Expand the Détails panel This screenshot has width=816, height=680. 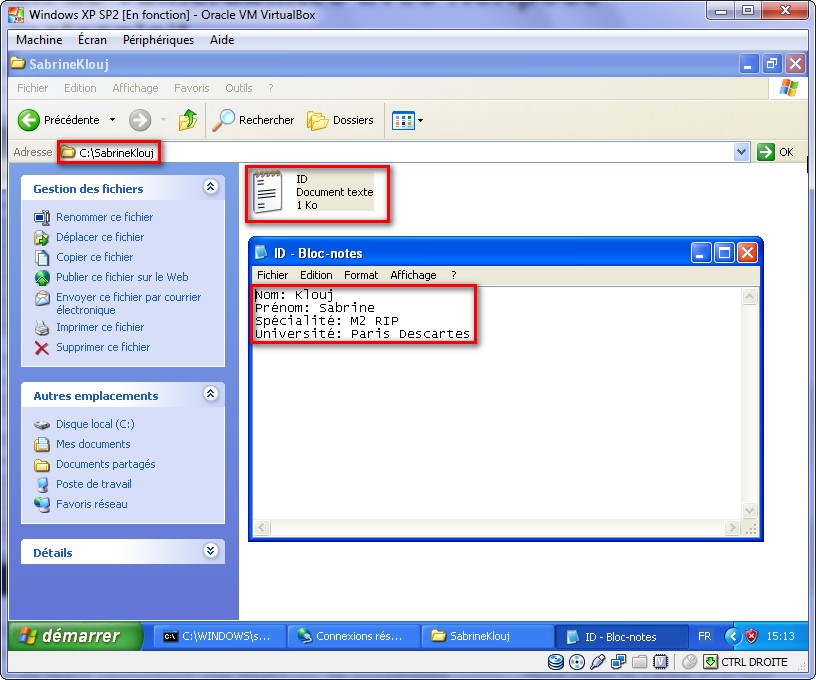210,550
